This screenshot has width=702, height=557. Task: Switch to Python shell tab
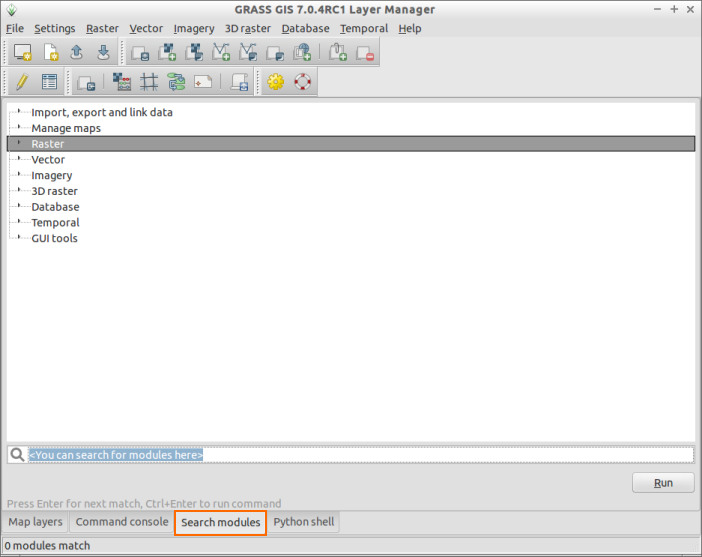tap(304, 522)
